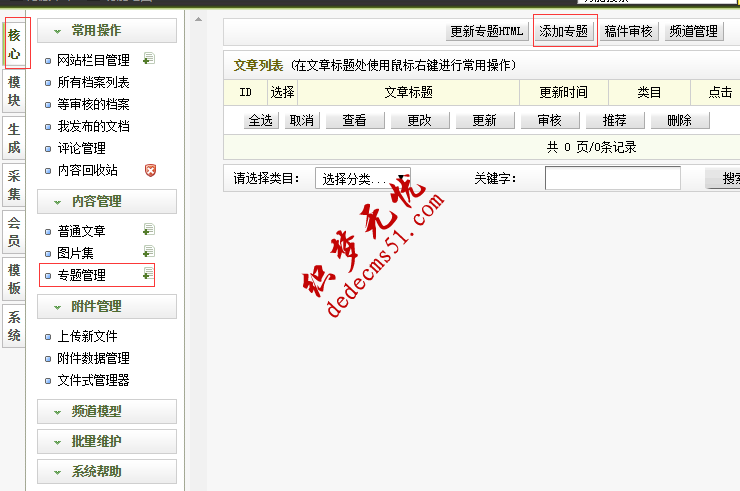
Task: Click the 全选 button
Action: [x=261, y=120]
